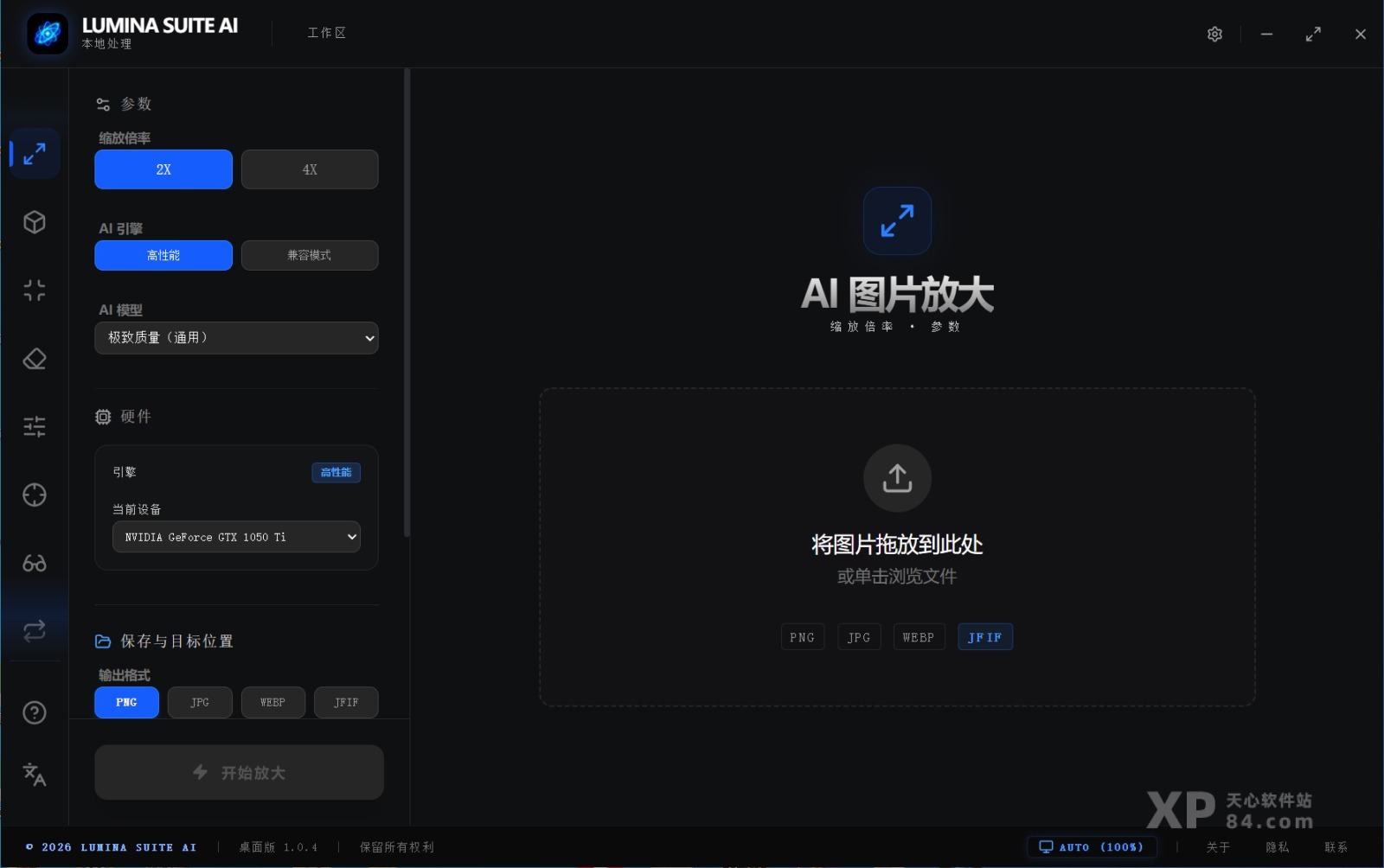Select 2X scale factor
The width and height of the screenshot is (1384, 868).
click(x=163, y=169)
